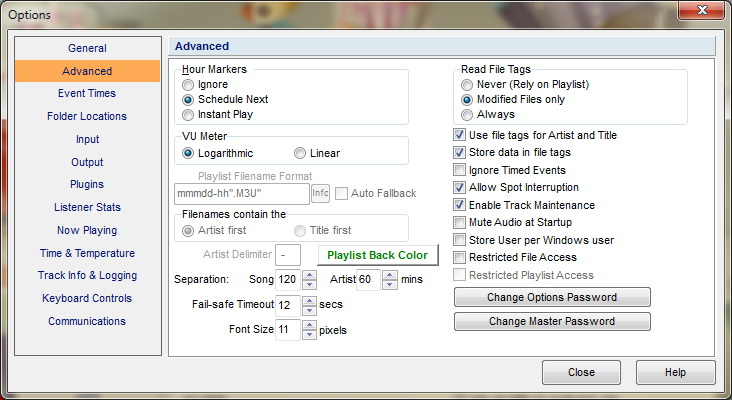Click the Artist separation value field
The width and height of the screenshot is (732, 400).
368,280
